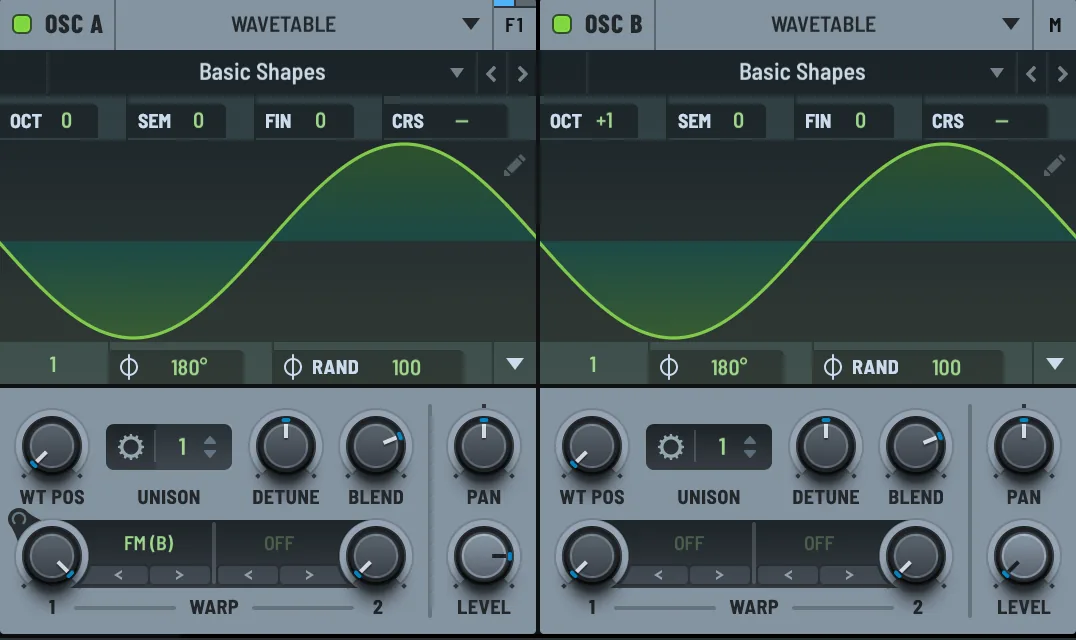Image resolution: width=1076 pixels, height=640 pixels.
Task: Select next wavetable in OSC B
Action: pyautogui.click(x=1062, y=73)
